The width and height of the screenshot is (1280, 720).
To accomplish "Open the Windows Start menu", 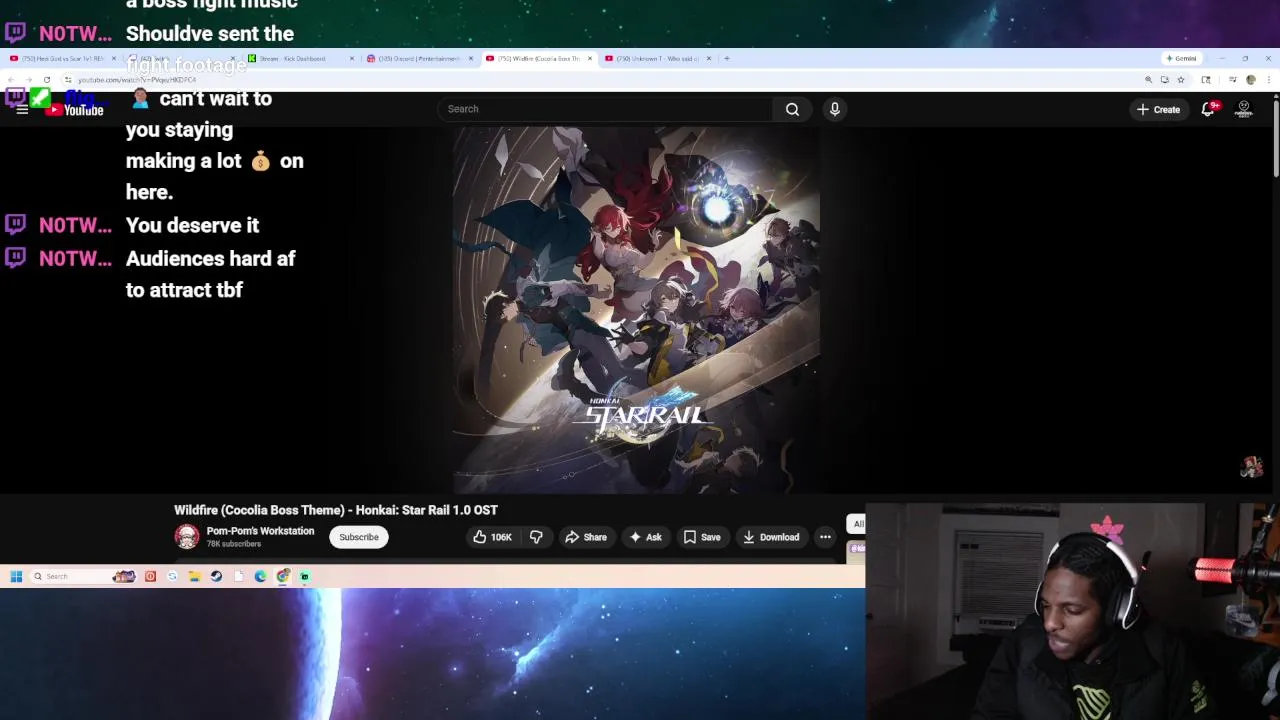I will tap(16, 576).
